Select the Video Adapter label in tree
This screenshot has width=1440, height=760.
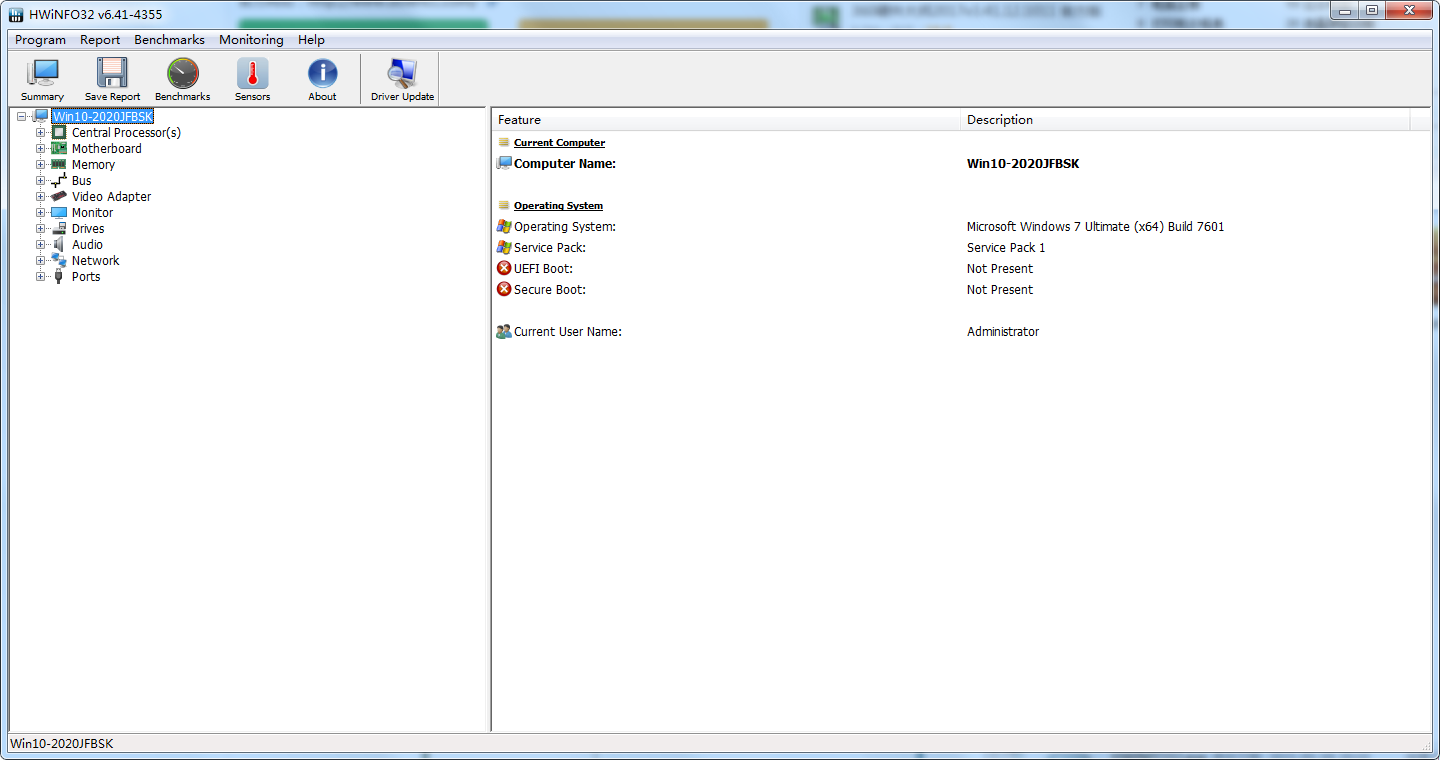pyautogui.click(x=111, y=196)
